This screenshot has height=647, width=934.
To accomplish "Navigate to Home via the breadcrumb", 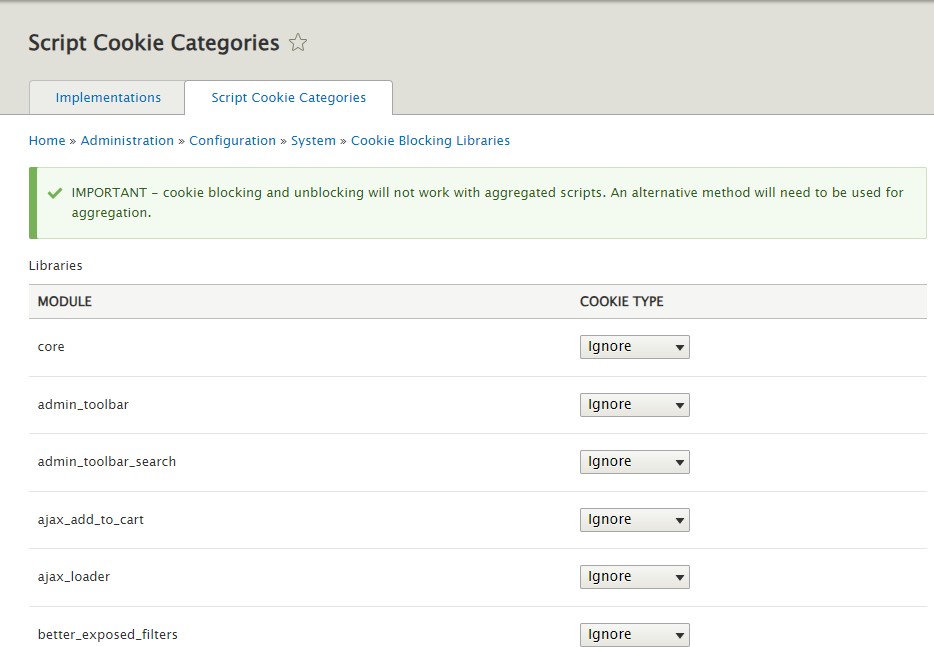I will click(x=46, y=140).
